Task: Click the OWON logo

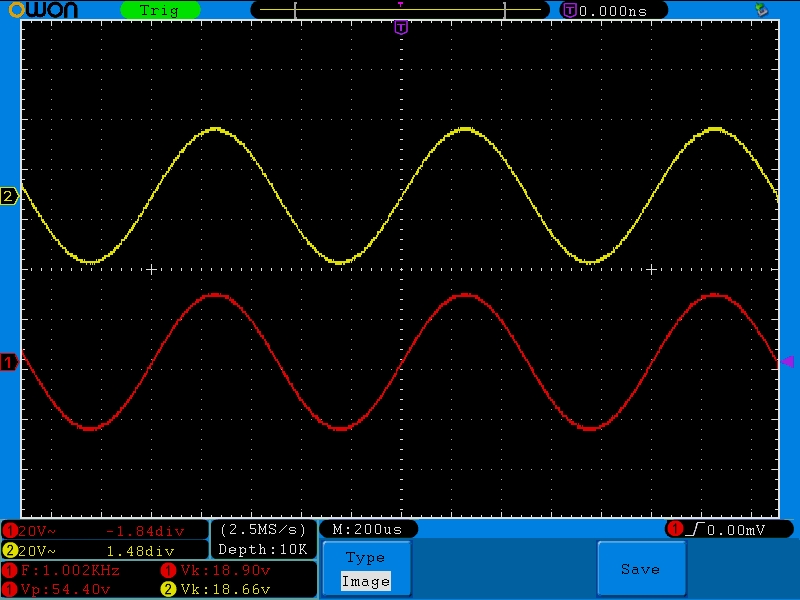Action: [43, 10]
